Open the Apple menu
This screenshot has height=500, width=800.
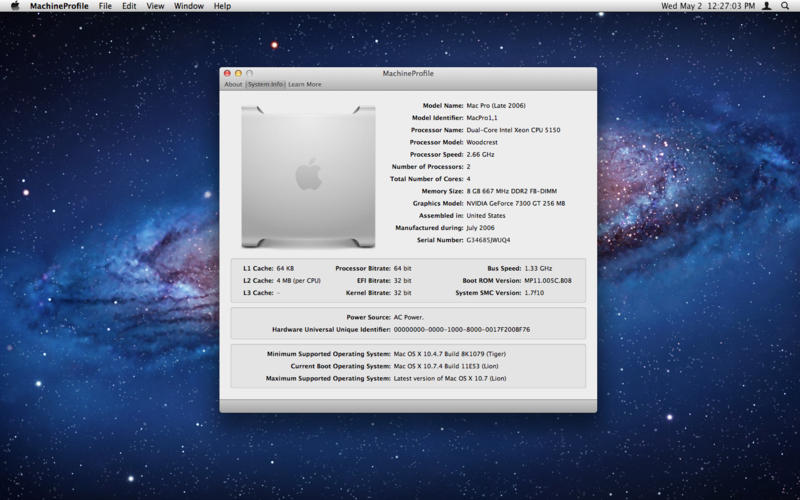(15, 6)
